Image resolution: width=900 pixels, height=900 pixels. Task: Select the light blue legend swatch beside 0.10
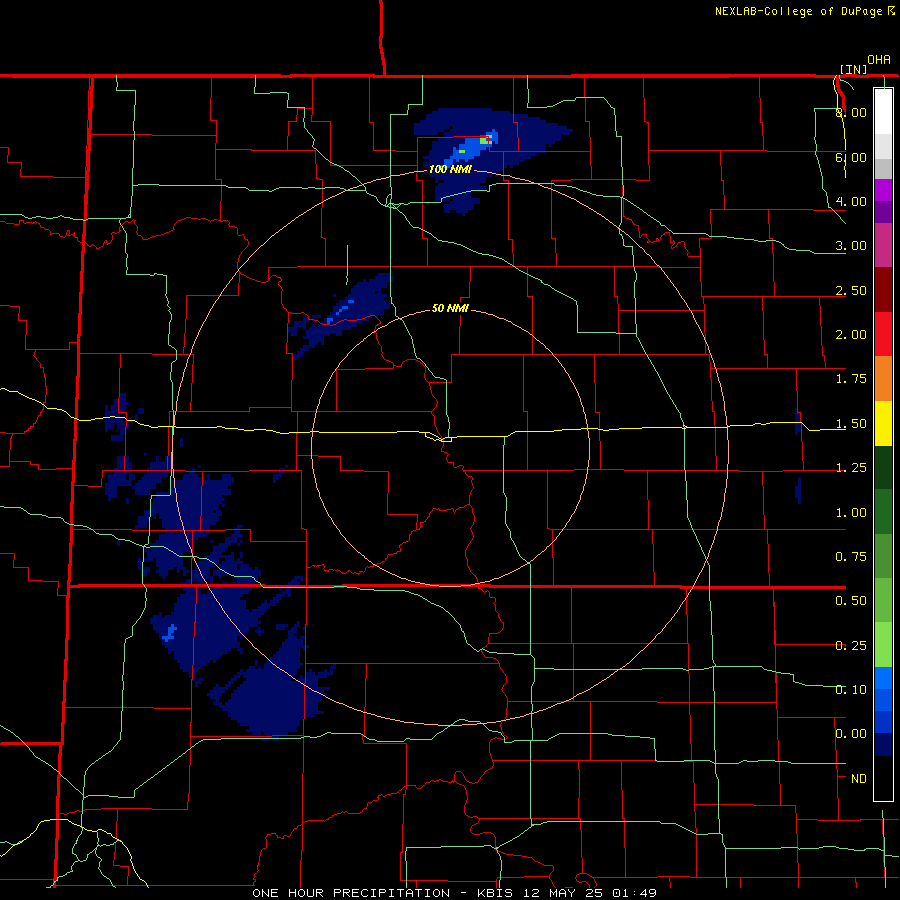883,678
